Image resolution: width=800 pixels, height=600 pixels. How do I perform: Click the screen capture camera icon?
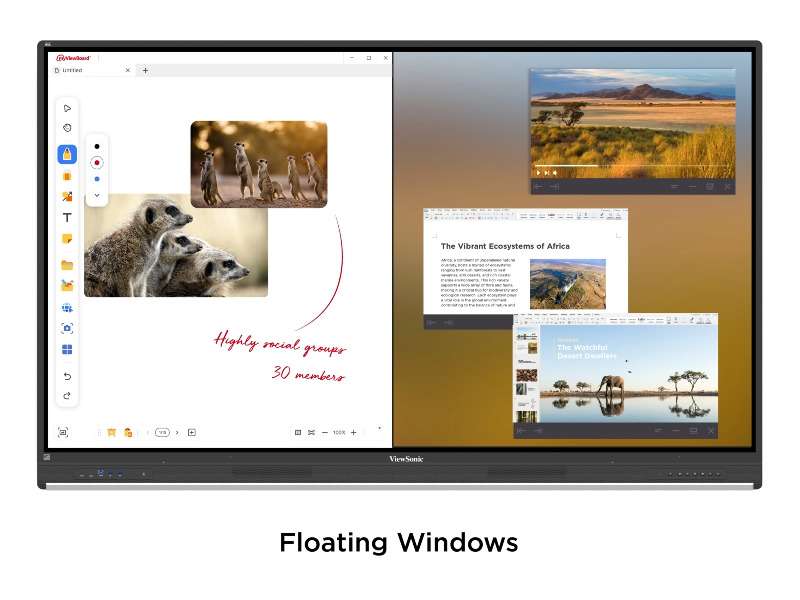[x=67, y=328]
